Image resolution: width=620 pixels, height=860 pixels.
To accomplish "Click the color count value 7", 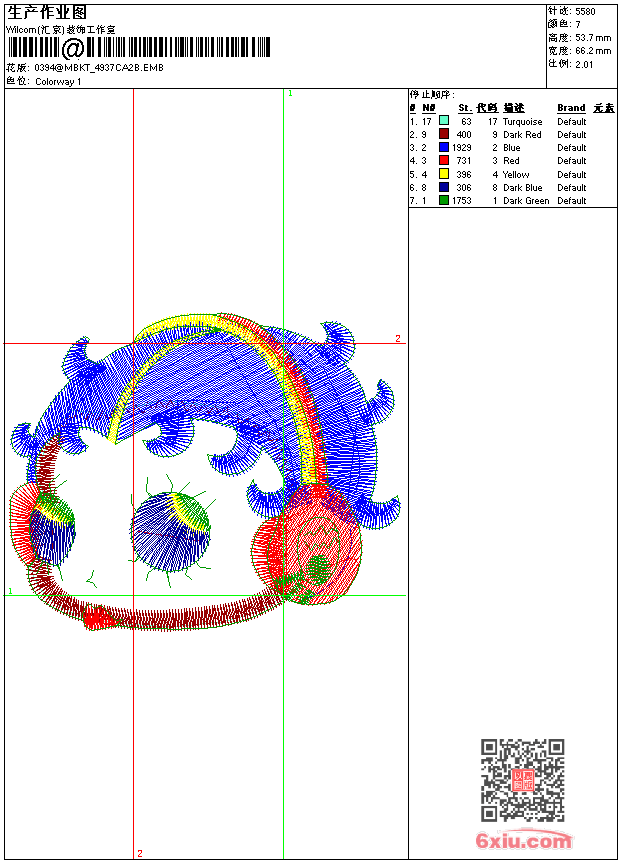I will coord(578,24).
